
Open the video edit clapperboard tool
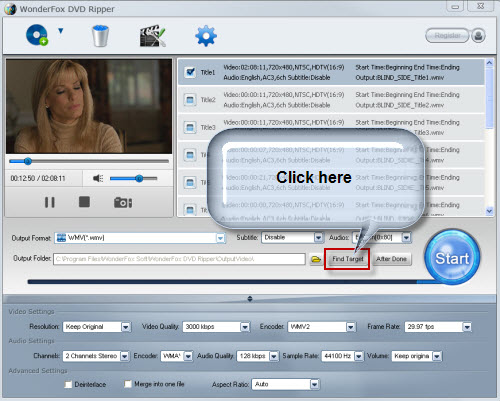(152, 35)
